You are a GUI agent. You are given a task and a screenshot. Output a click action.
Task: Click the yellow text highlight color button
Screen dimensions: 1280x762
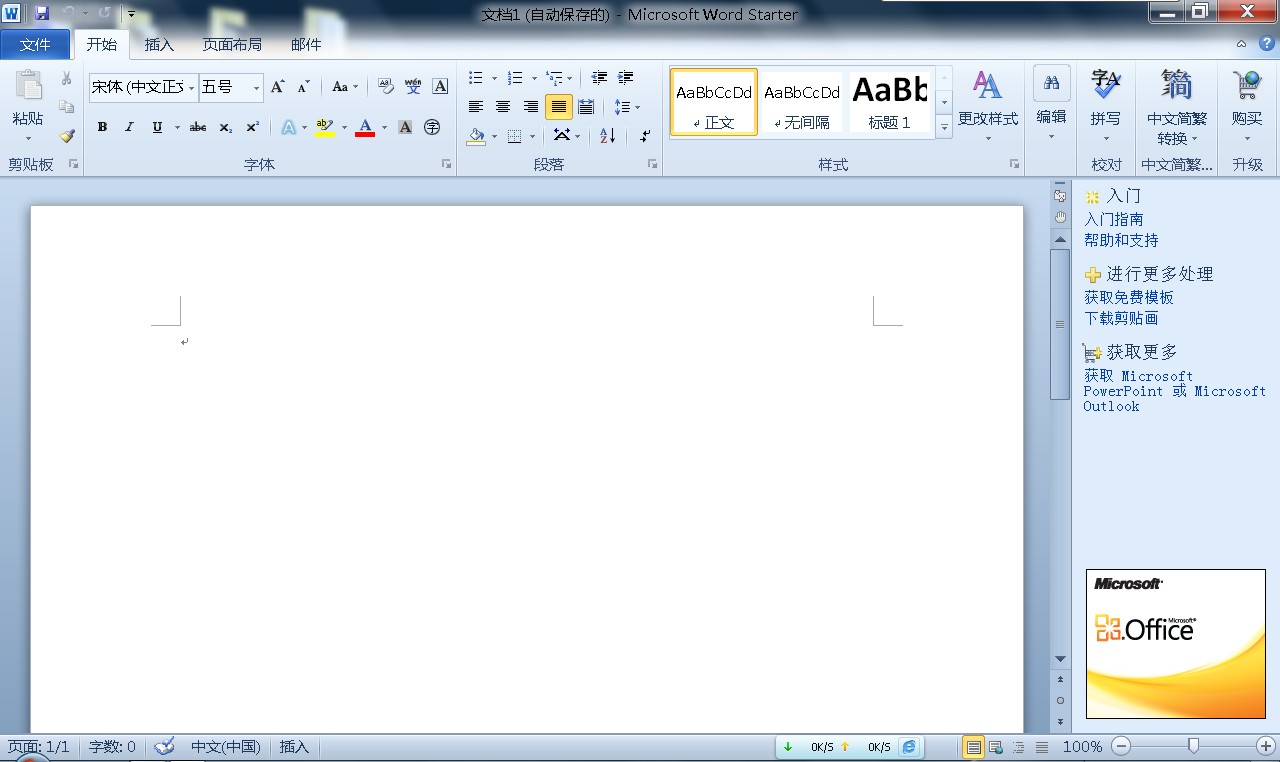click(324, 127)
